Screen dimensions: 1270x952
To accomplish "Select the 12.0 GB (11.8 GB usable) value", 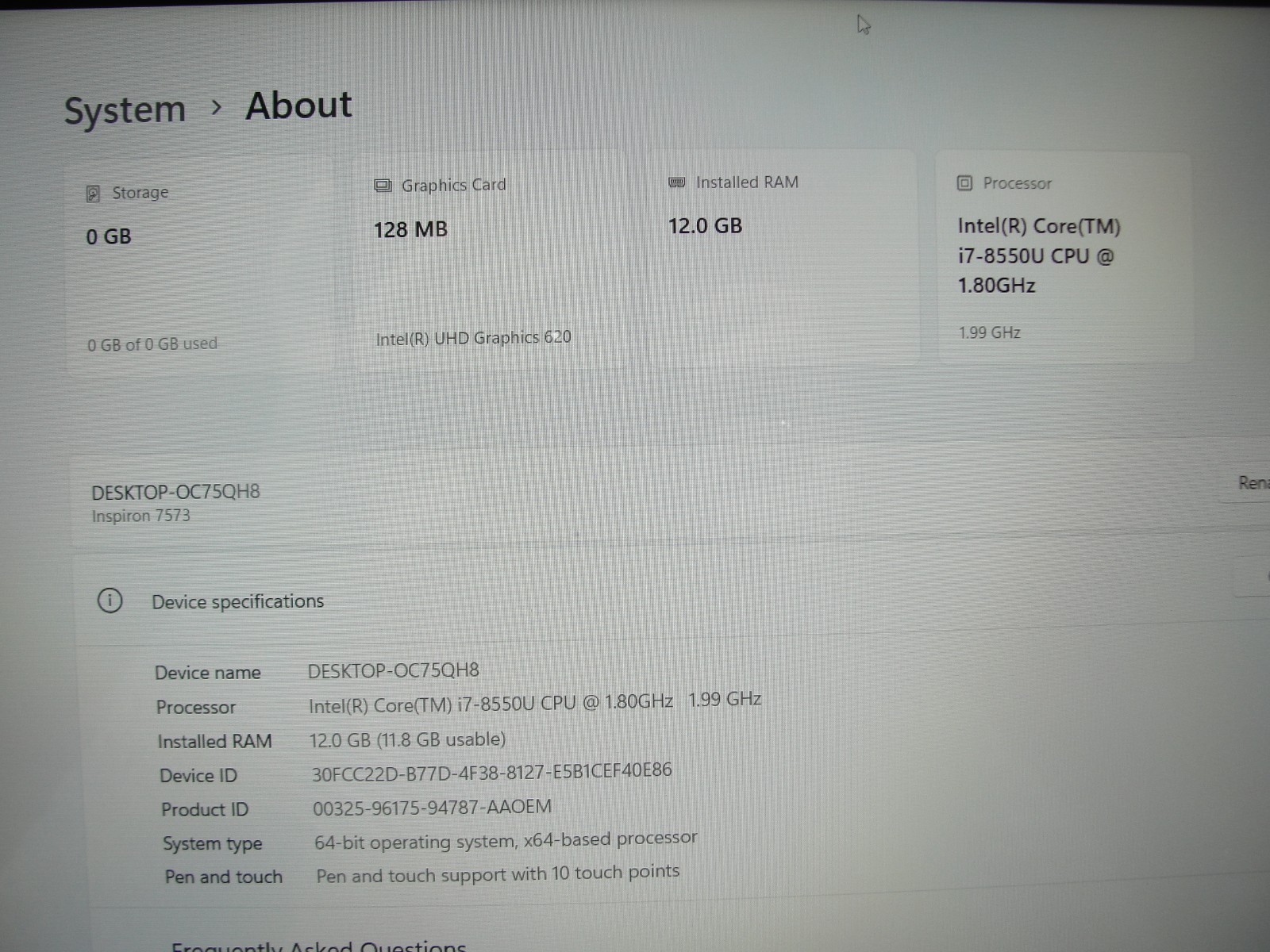I will (407, 739).
